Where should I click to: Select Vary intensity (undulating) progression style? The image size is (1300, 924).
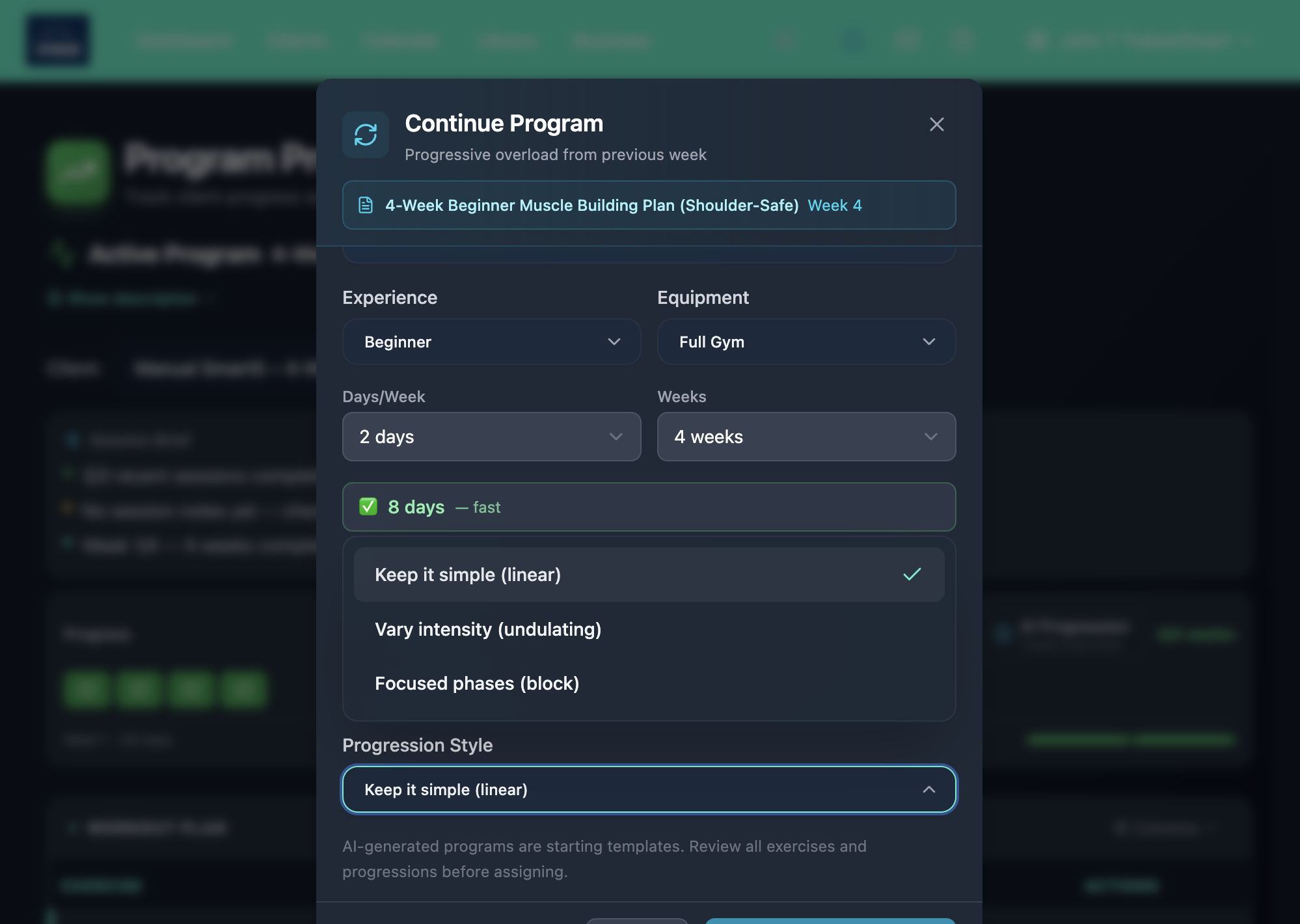tap(488, 629)
